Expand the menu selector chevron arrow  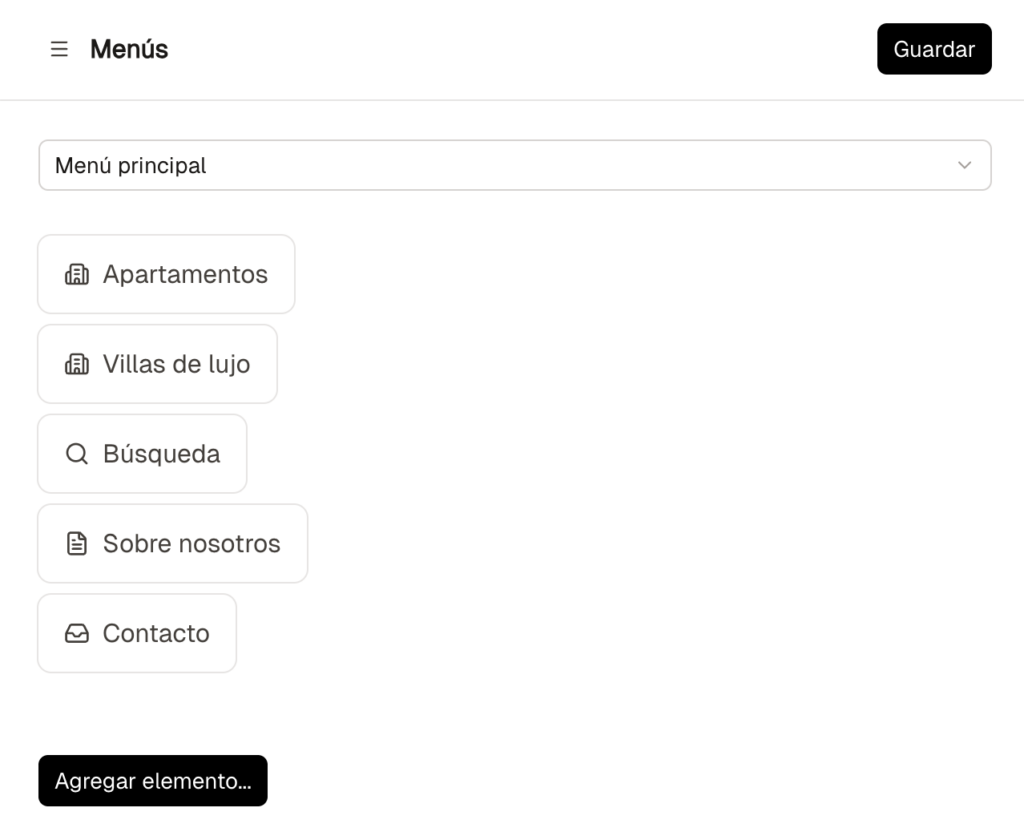pyautogui.click(x=964, y=165)
